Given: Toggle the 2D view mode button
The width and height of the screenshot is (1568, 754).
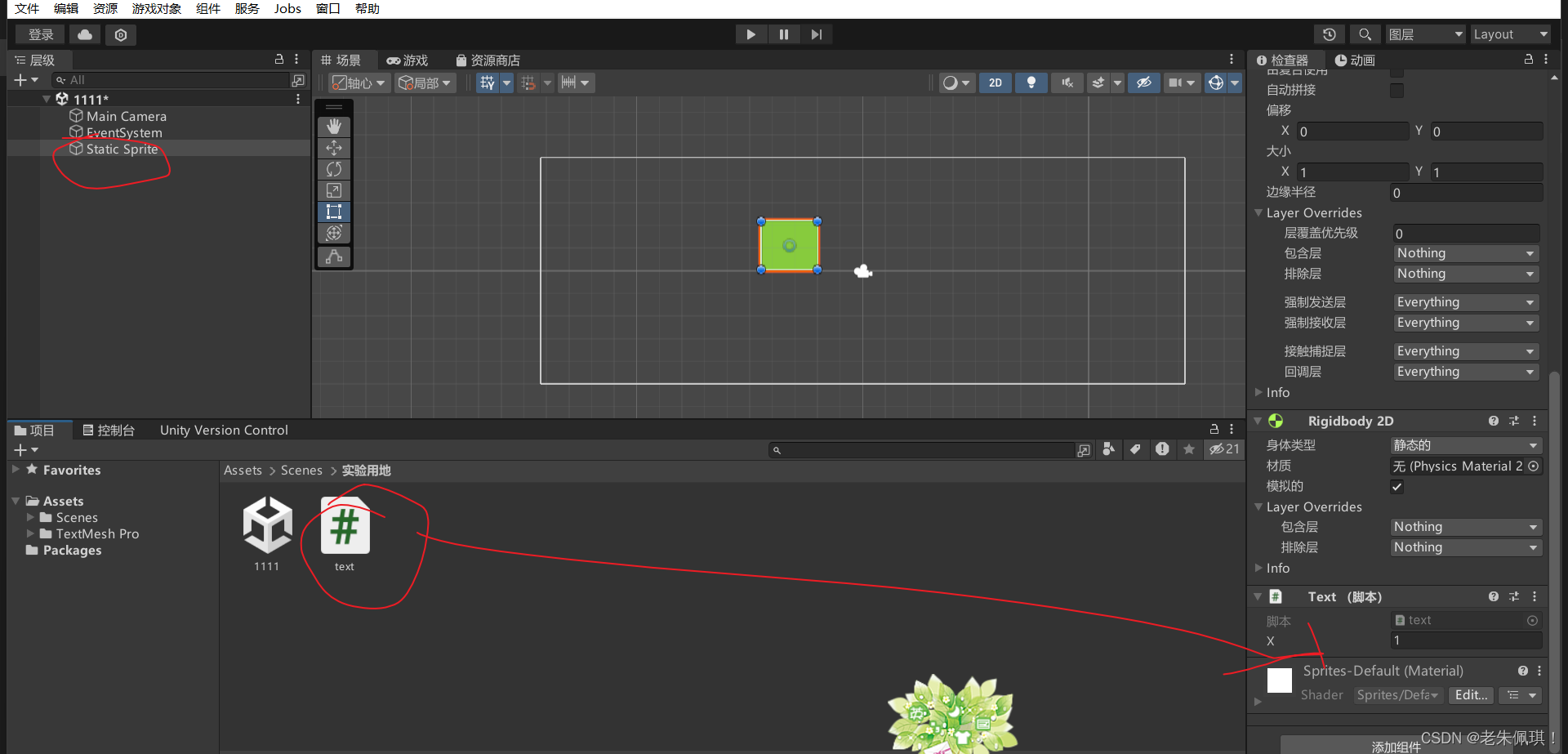Looking at the screenshot, I should (x=995, y=83).
